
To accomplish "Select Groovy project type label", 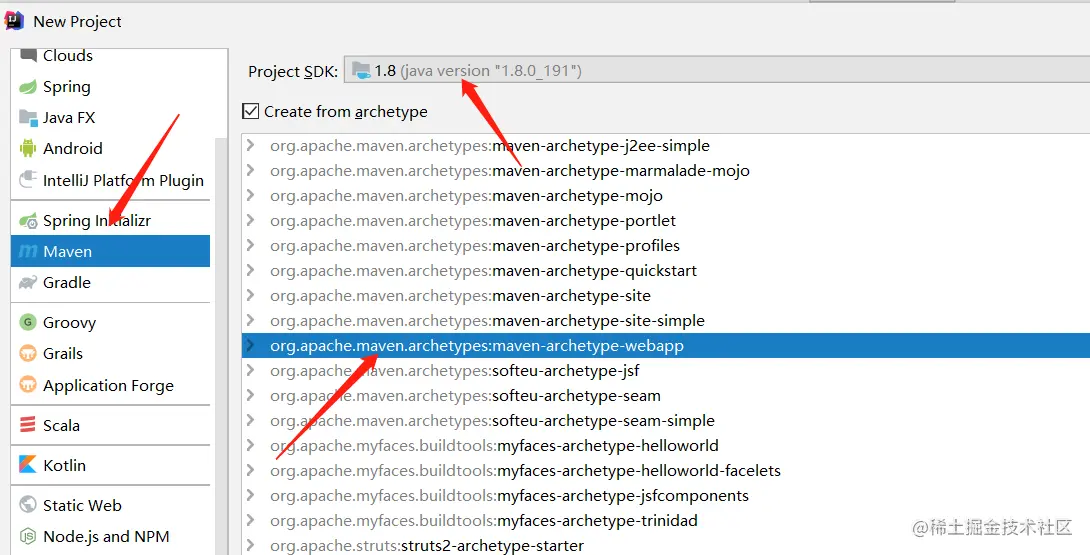I will (70, 323).
